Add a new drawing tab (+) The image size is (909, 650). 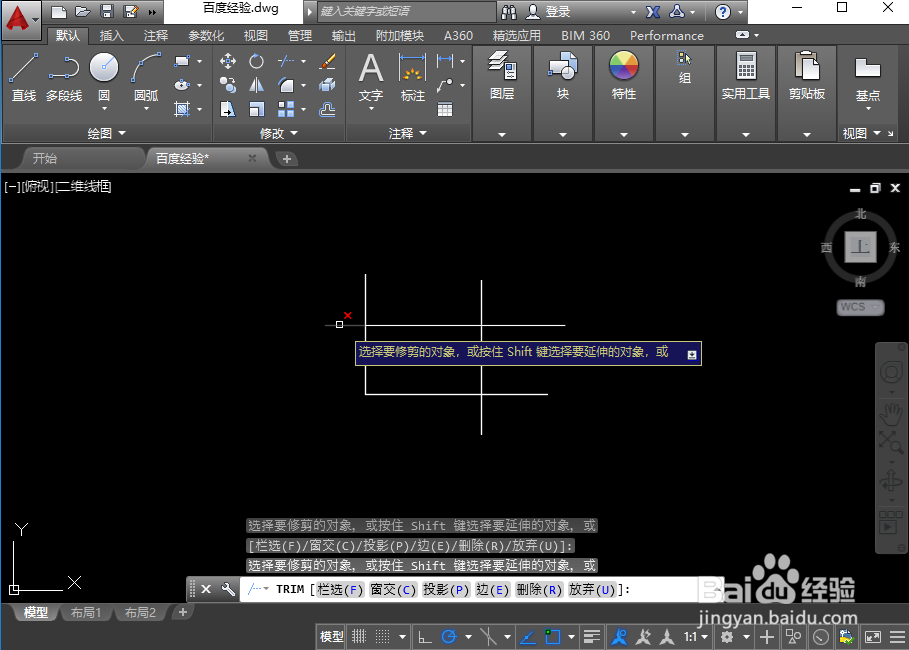pos(286,158)
